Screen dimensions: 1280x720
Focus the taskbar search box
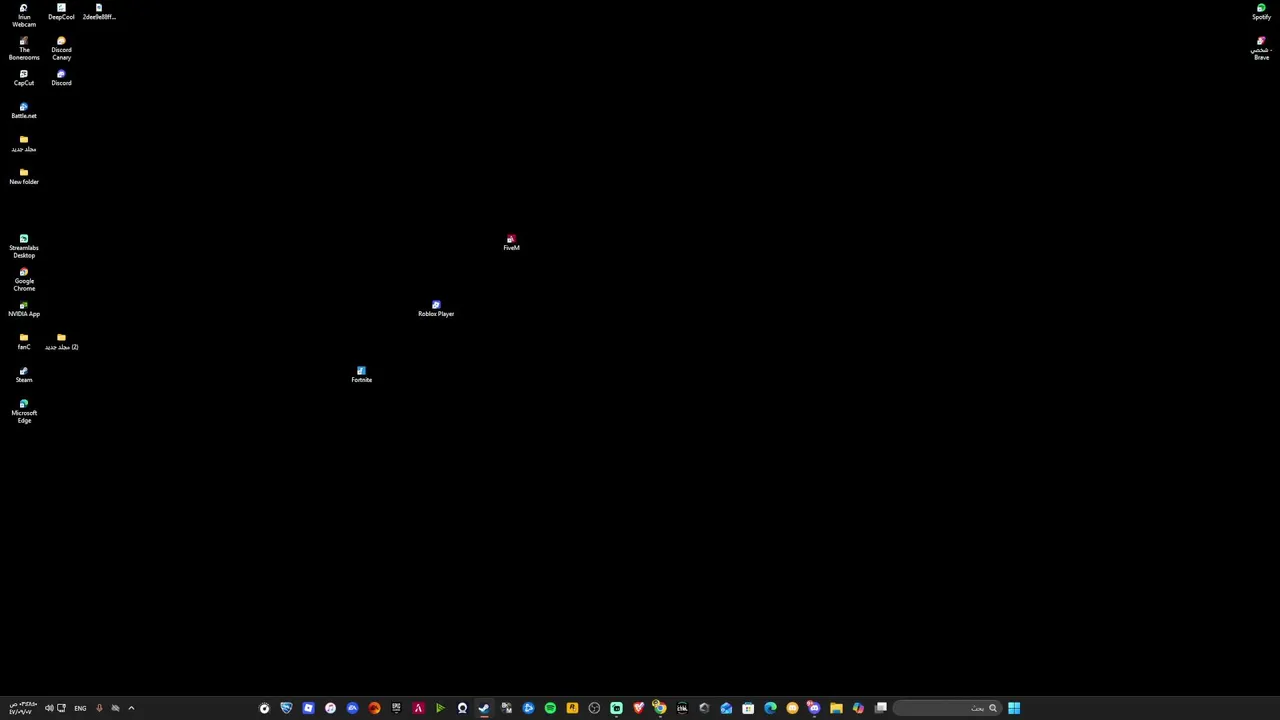coord(947,708)
